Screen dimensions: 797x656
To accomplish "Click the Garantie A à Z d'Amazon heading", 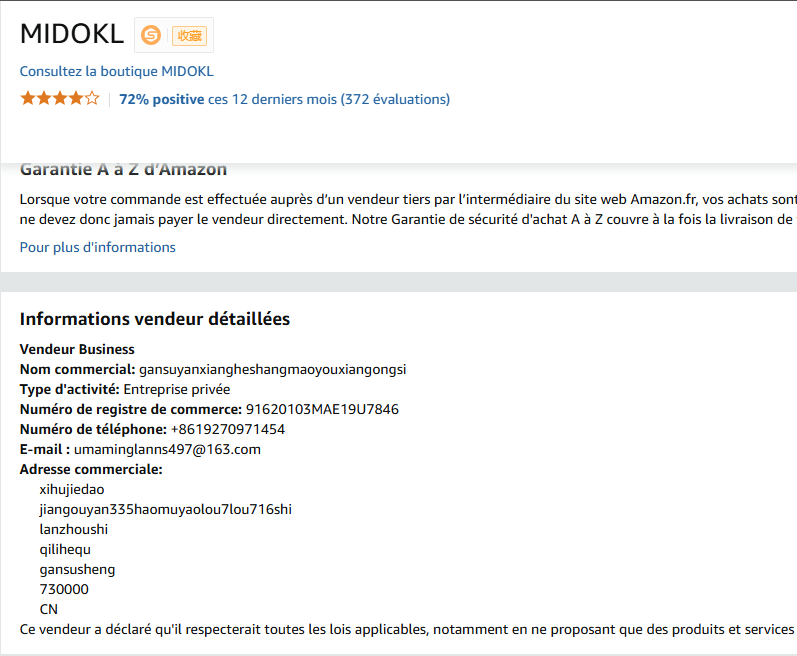I will (123, 169).
